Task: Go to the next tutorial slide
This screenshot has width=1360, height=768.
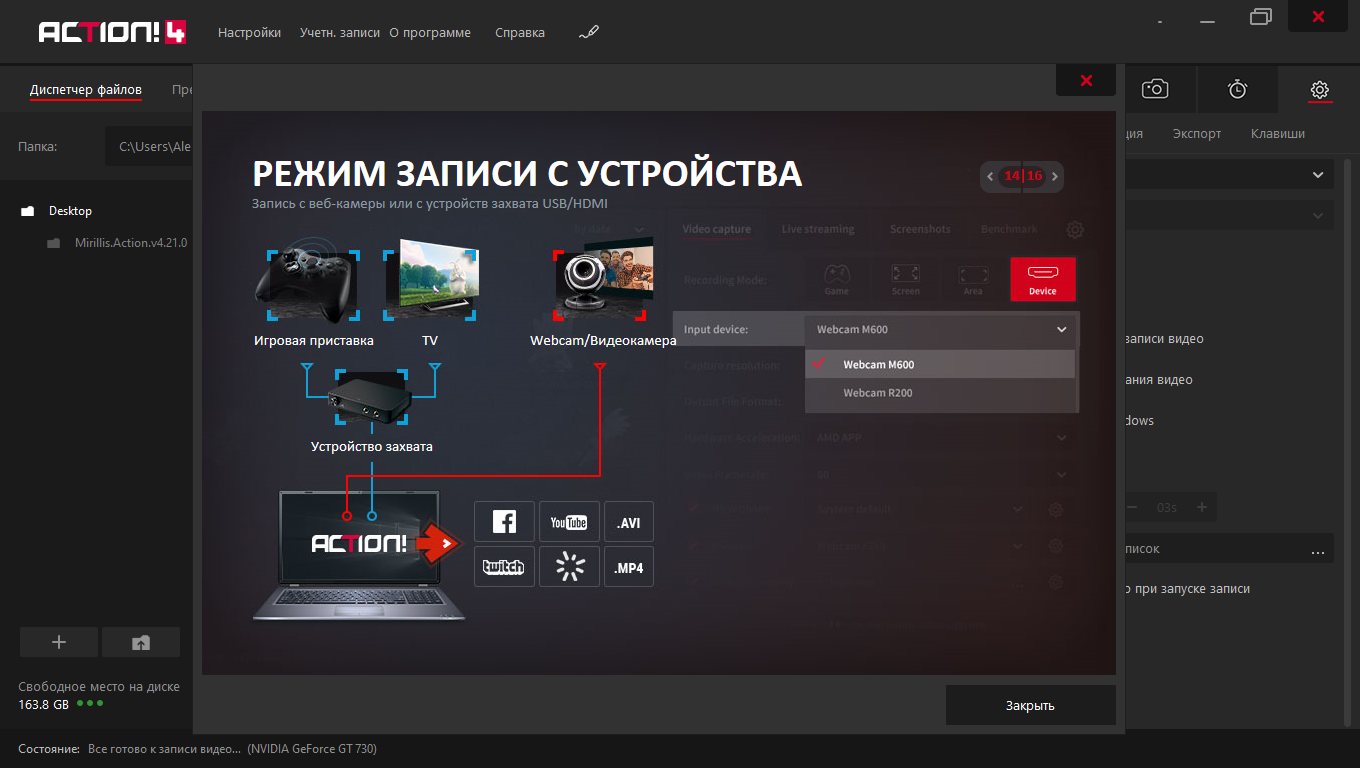Action: [1055, 176]
